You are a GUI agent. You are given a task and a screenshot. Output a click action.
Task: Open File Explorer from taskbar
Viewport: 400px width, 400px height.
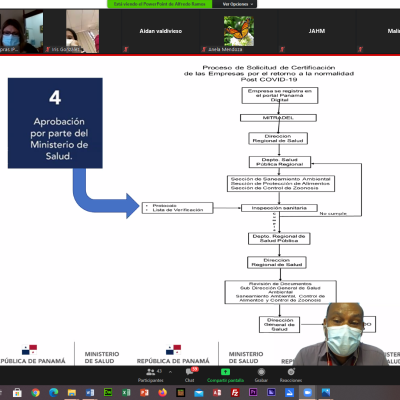[72, 393]
